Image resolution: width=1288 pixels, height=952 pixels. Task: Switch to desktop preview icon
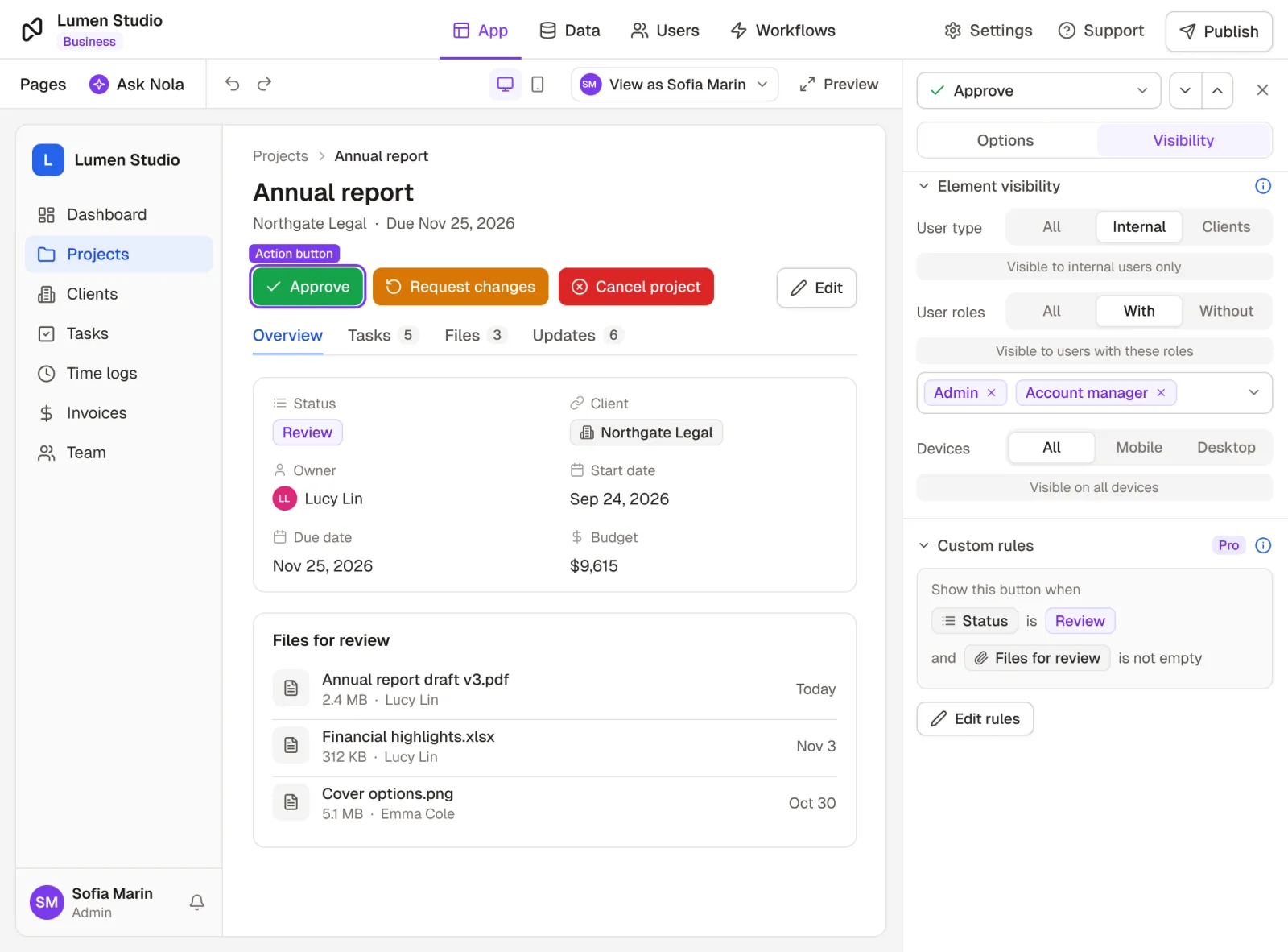(505, 84)
